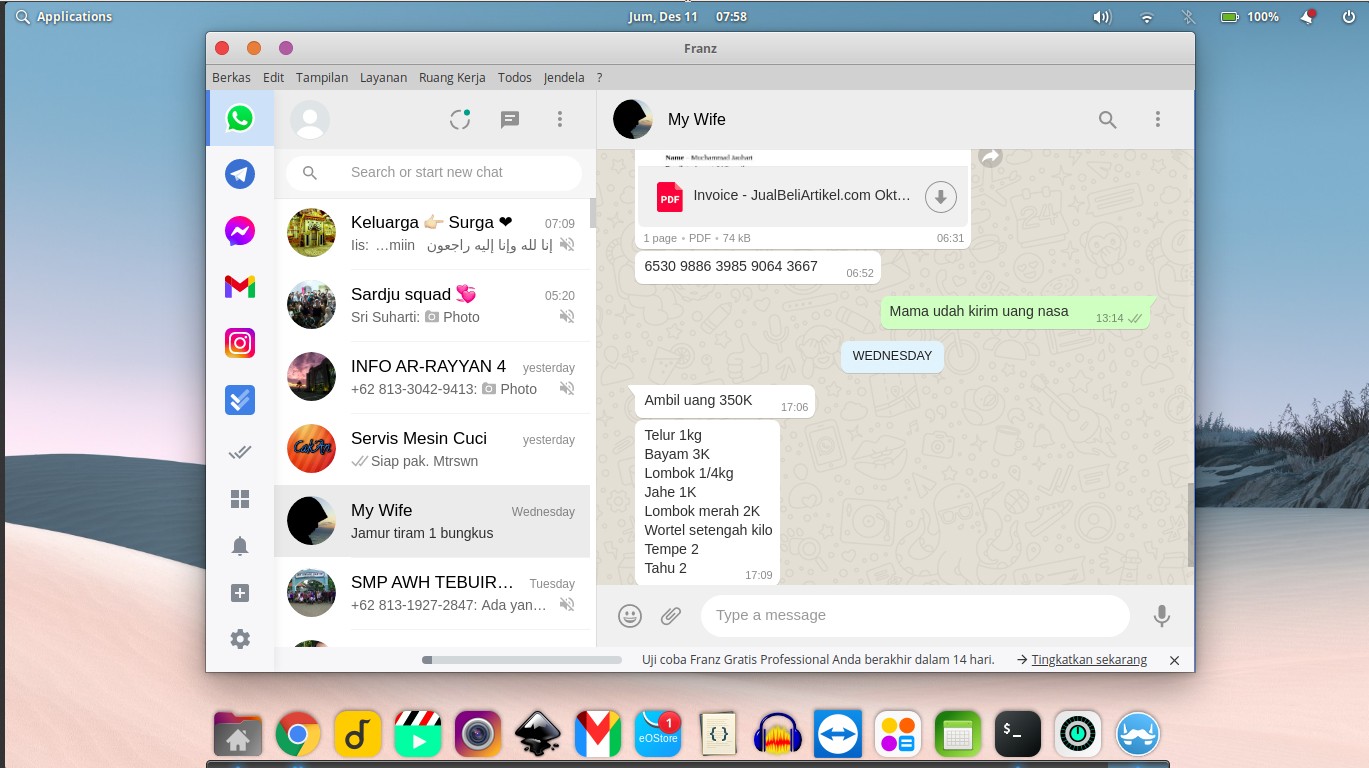The width and height of the screenshot is (1369, 768).
Task: Start a new chat using the message icon
Action: [x=510, y=120]
